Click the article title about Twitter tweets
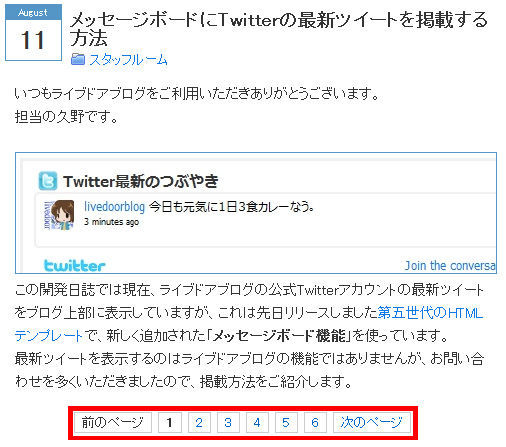The width and height of the screenshot is (506, 447). coord(279,29)
